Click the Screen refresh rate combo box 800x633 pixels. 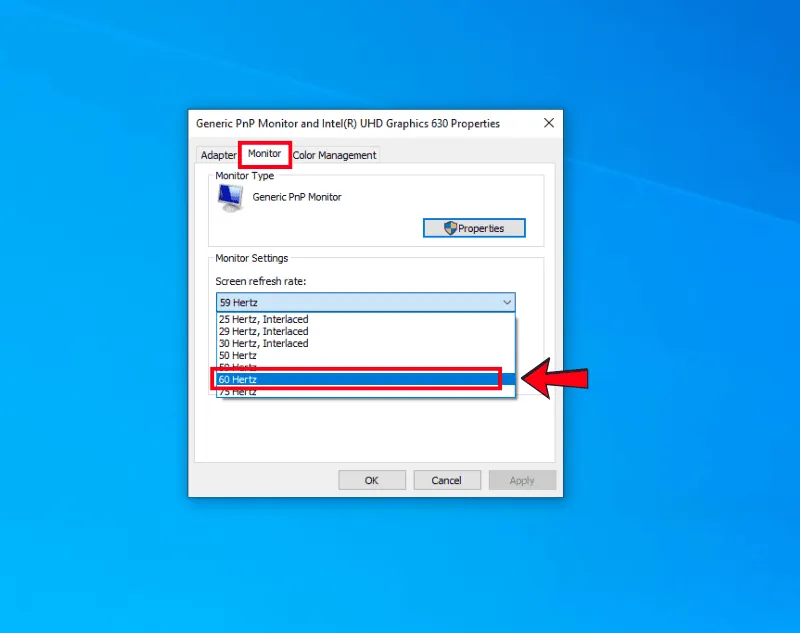tap(365, 302)
